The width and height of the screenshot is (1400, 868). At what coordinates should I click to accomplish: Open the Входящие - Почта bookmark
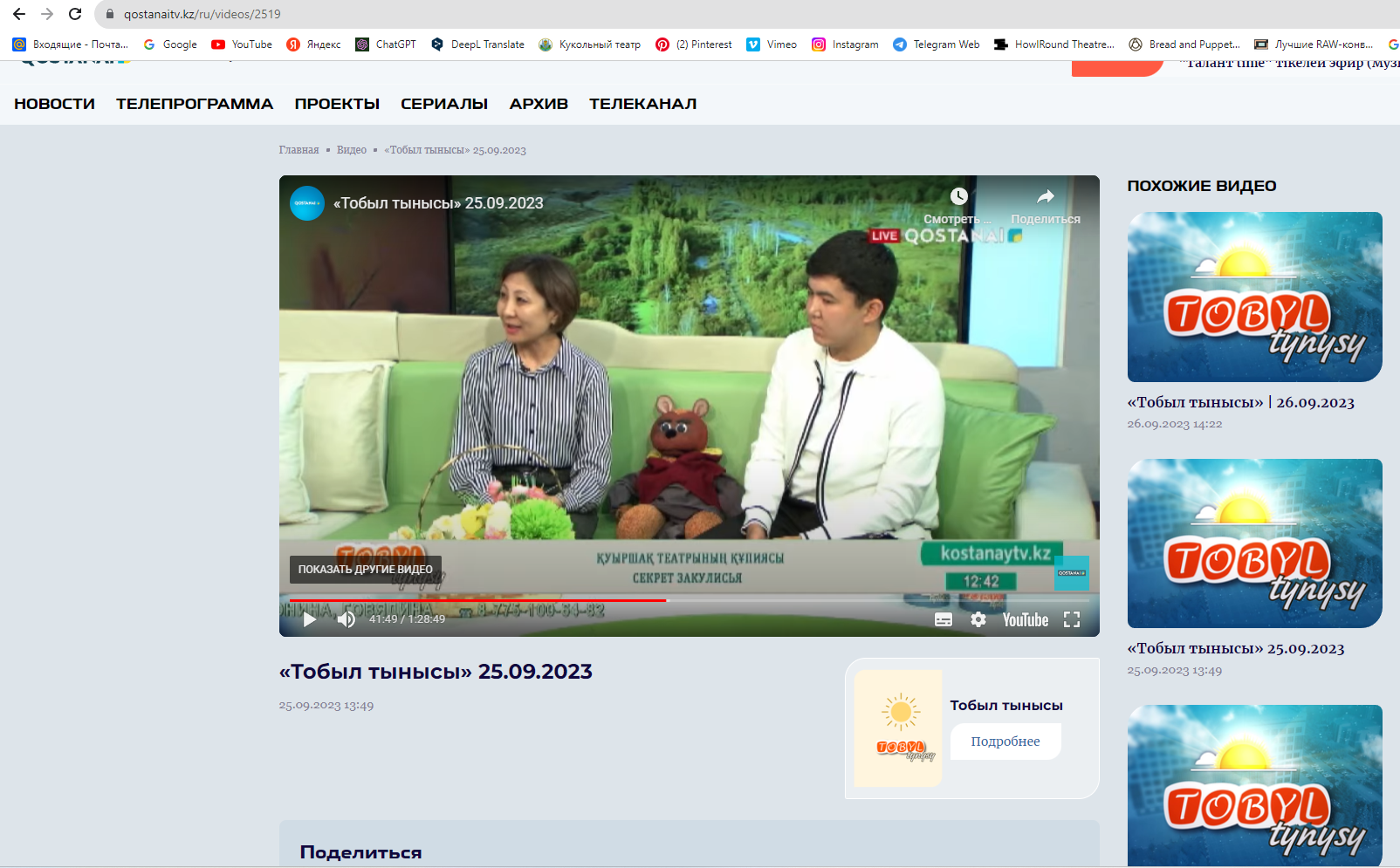(x=71, y=44)
